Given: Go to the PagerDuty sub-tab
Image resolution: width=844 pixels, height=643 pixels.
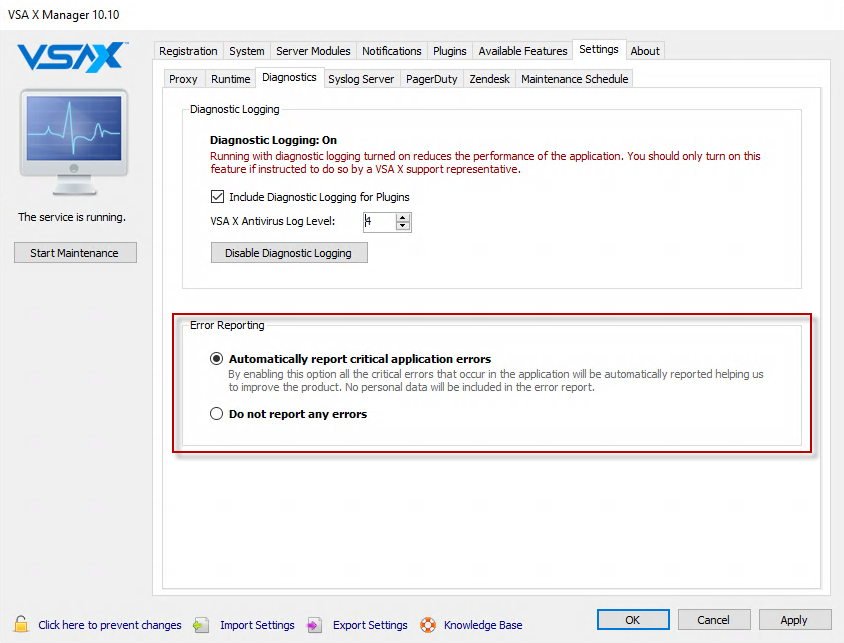Looking at the screenshot, I should click(431, 79).
